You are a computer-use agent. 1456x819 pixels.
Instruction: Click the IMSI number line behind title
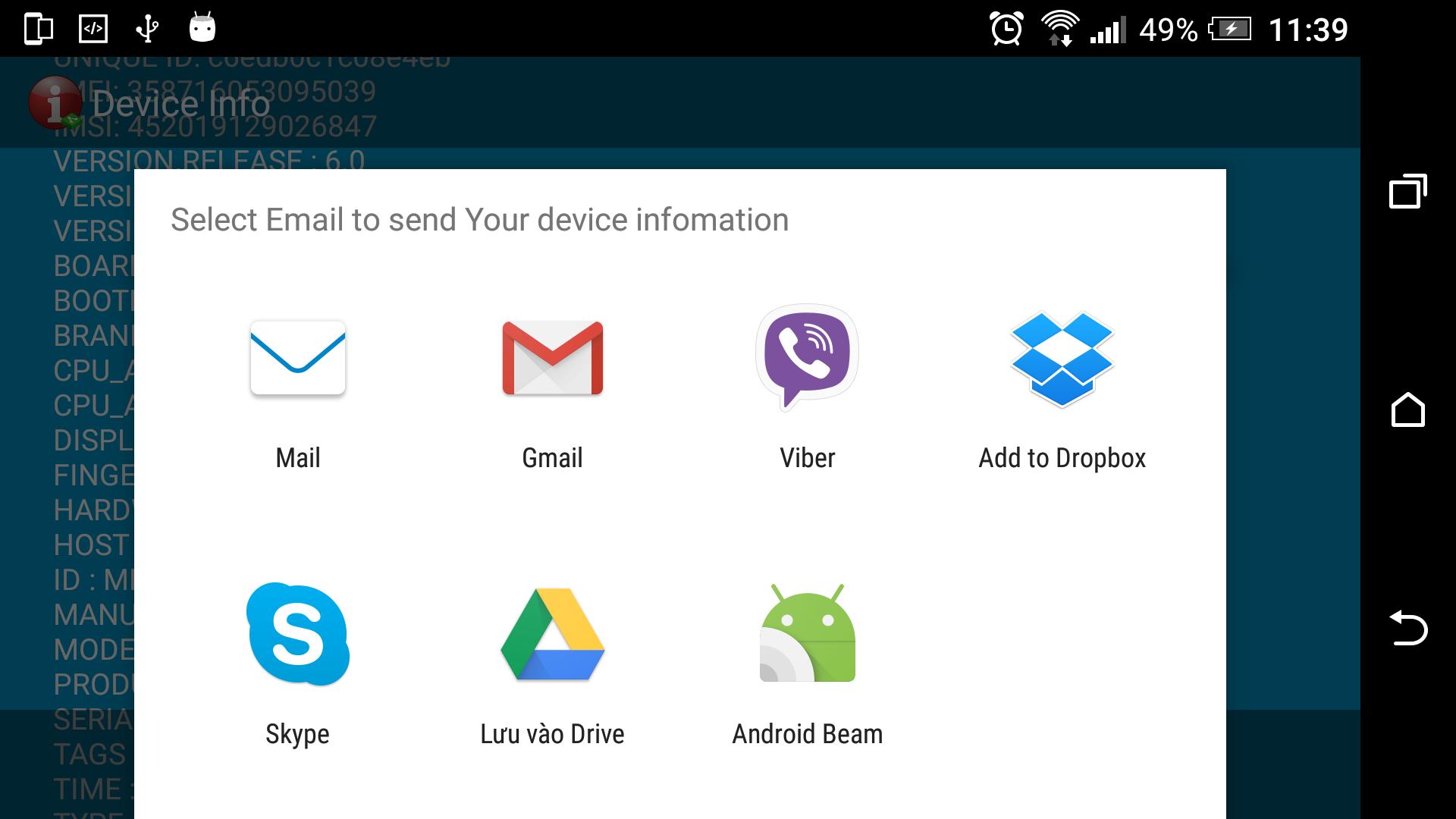[215, 127]
